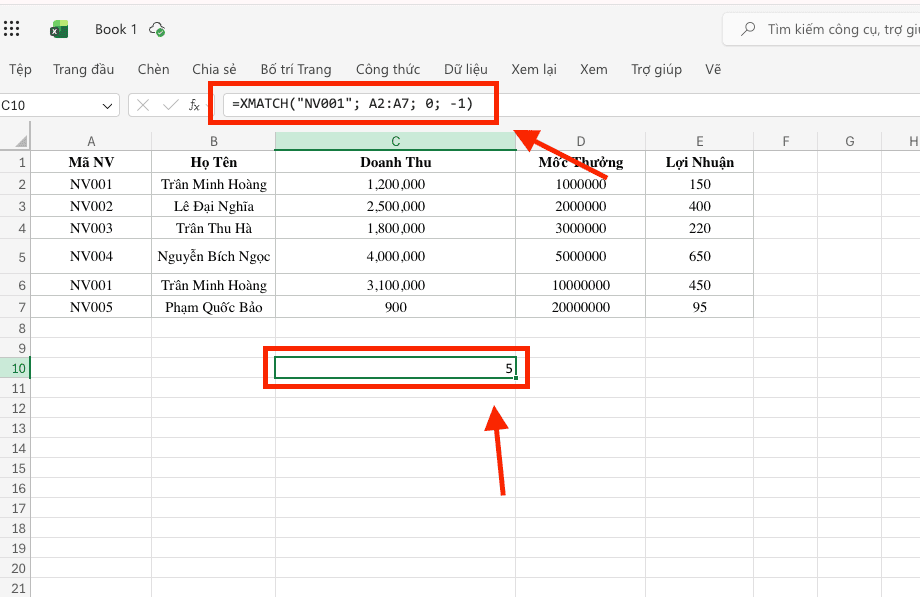Click the cloud saved status icon
This screenshot has width=920, height=597.
(157, 29)
